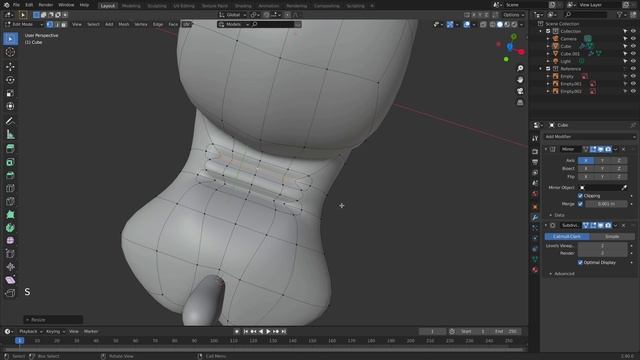The width and height of the screenshot is (640, 360).
Task: Open the Vertex menu
Action: (141, 24)
